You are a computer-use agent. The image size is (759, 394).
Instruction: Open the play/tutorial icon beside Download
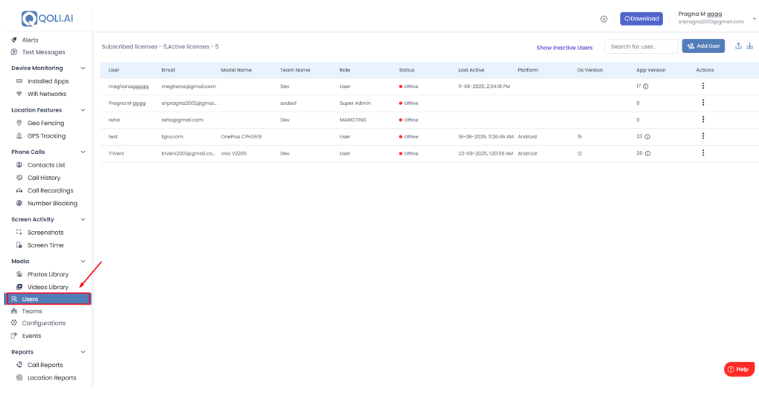pyautogui.click(x=604, y=19)
